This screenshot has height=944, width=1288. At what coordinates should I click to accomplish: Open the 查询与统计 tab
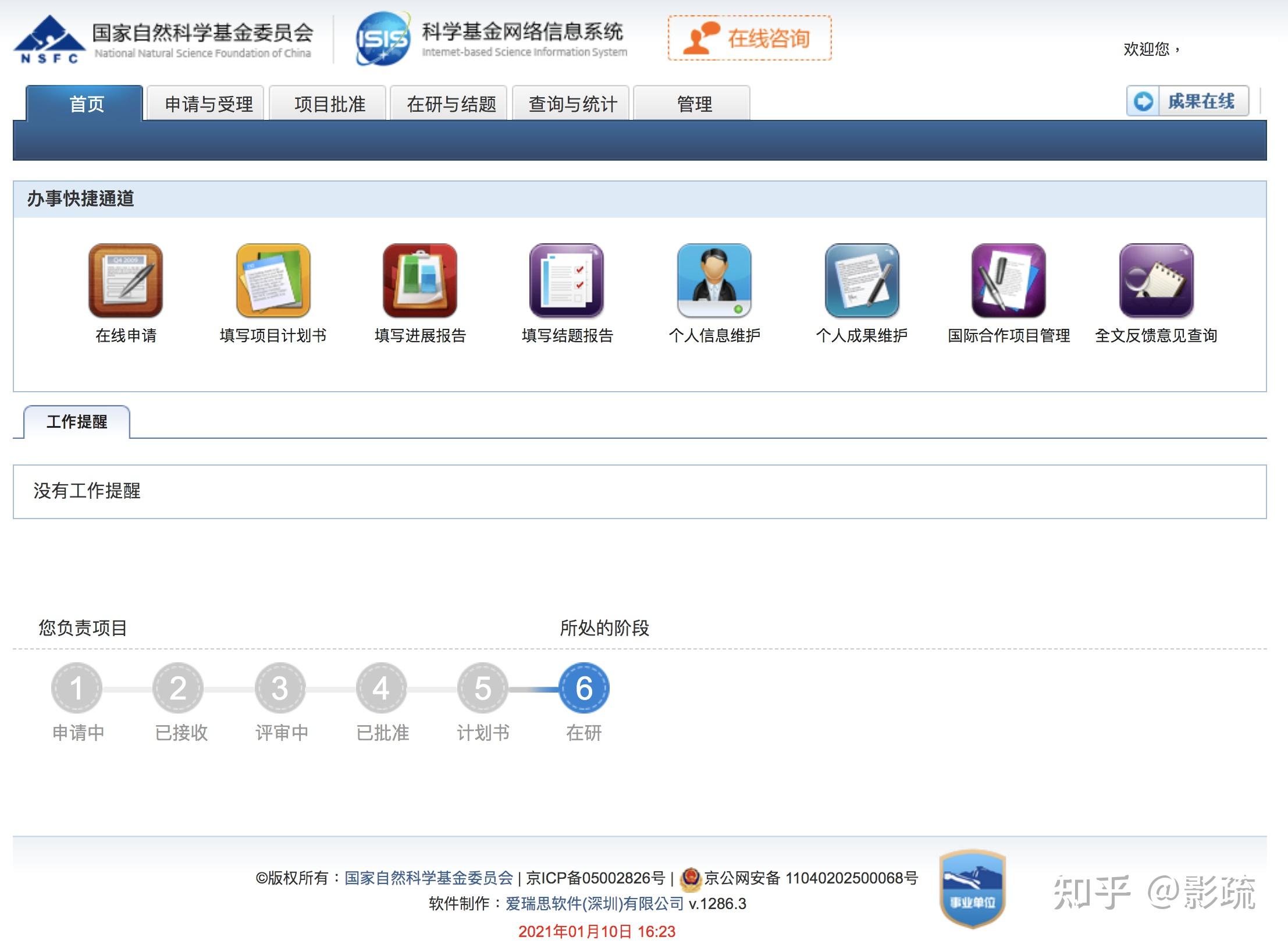click(x=571, y=104)
